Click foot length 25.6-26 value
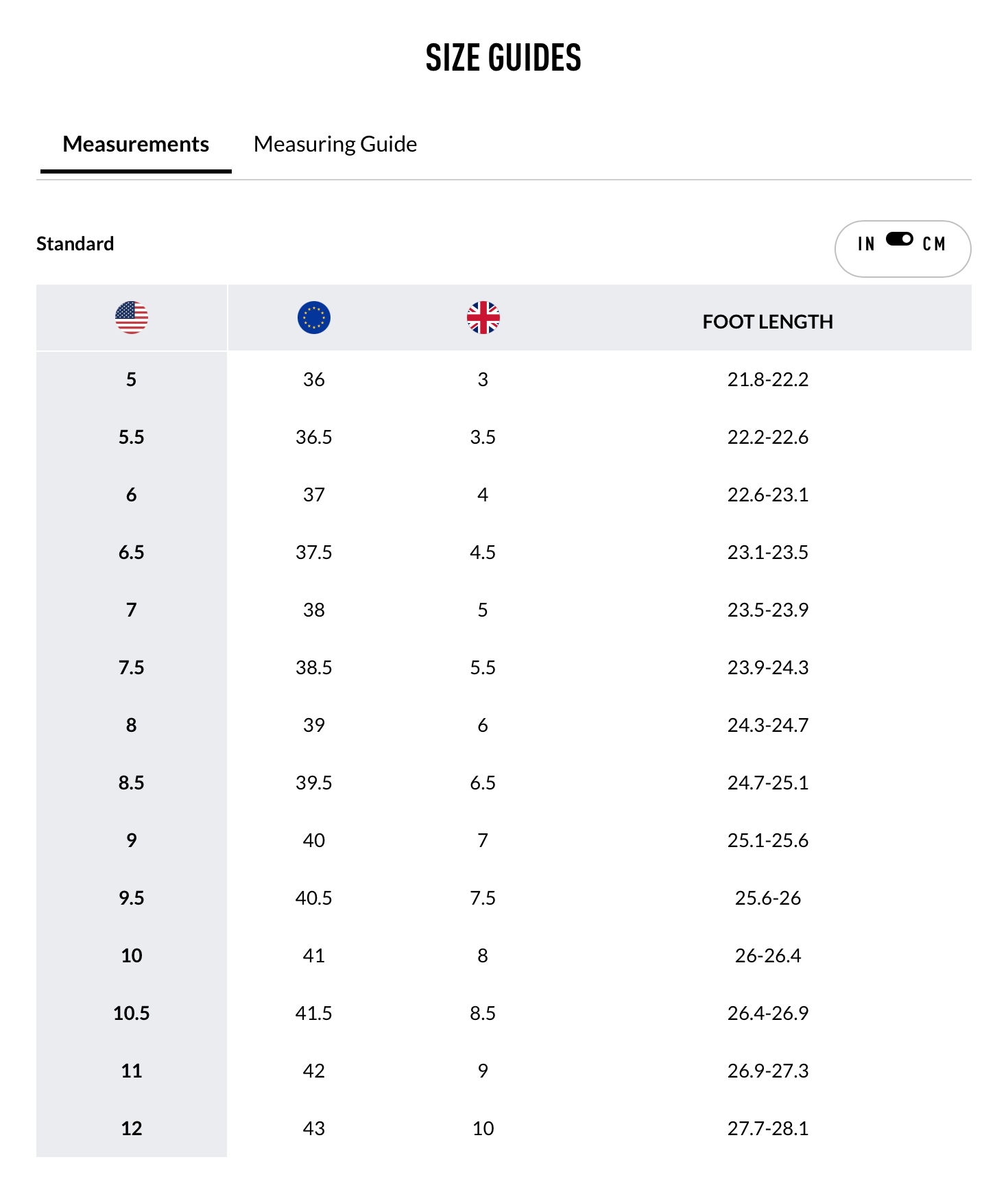 pos(767,898)
